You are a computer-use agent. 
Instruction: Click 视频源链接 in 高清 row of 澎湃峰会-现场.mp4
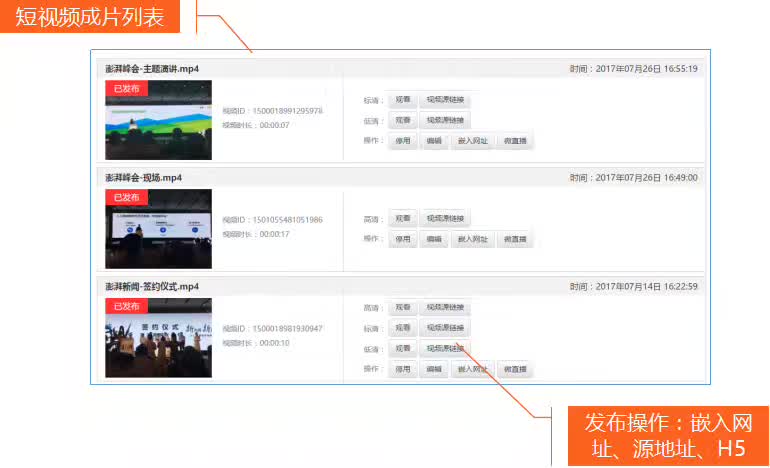[445, 218]
